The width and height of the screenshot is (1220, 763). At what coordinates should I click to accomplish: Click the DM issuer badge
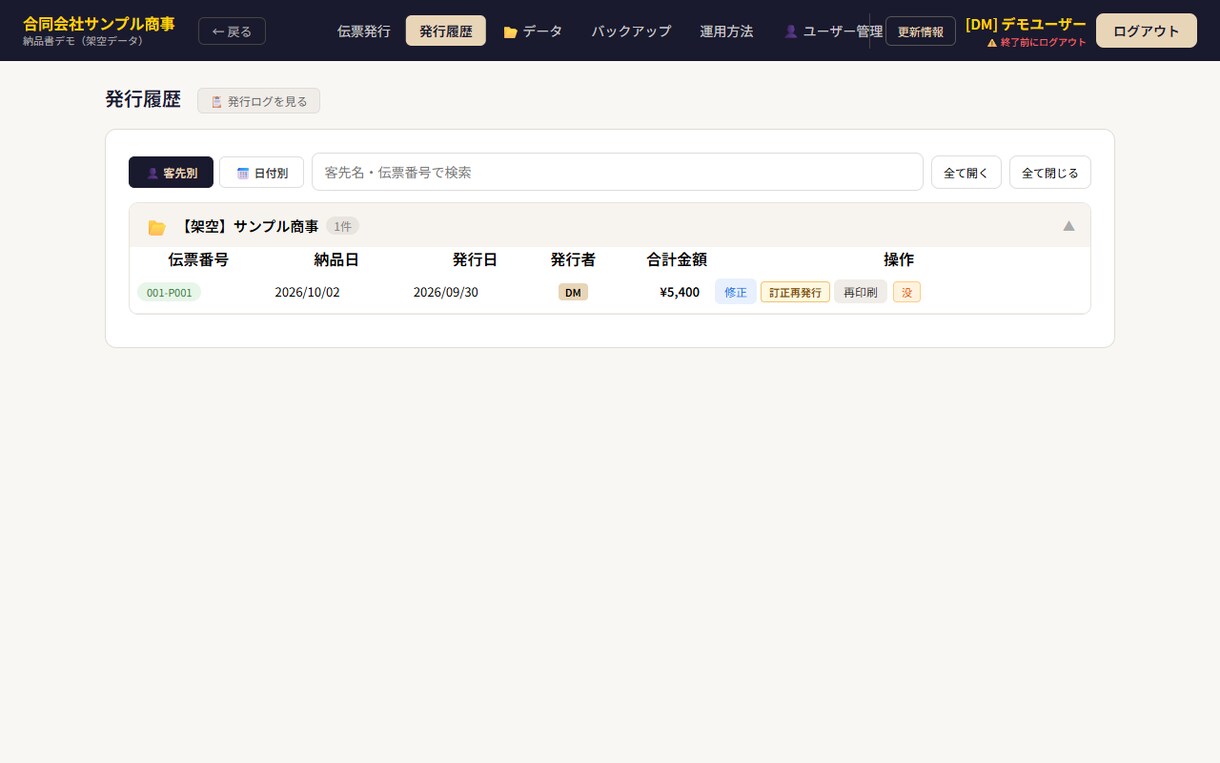coord(573,292)
